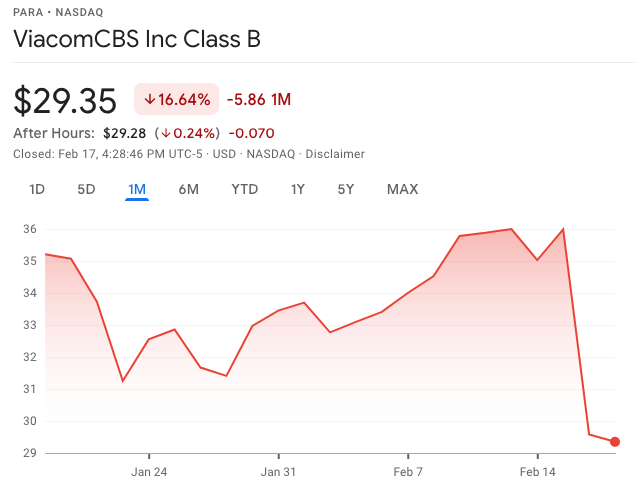The image size is (635, 498).
Task: Click the red dot at chart end
Action: pyautogui.click(x=615, y=442)
